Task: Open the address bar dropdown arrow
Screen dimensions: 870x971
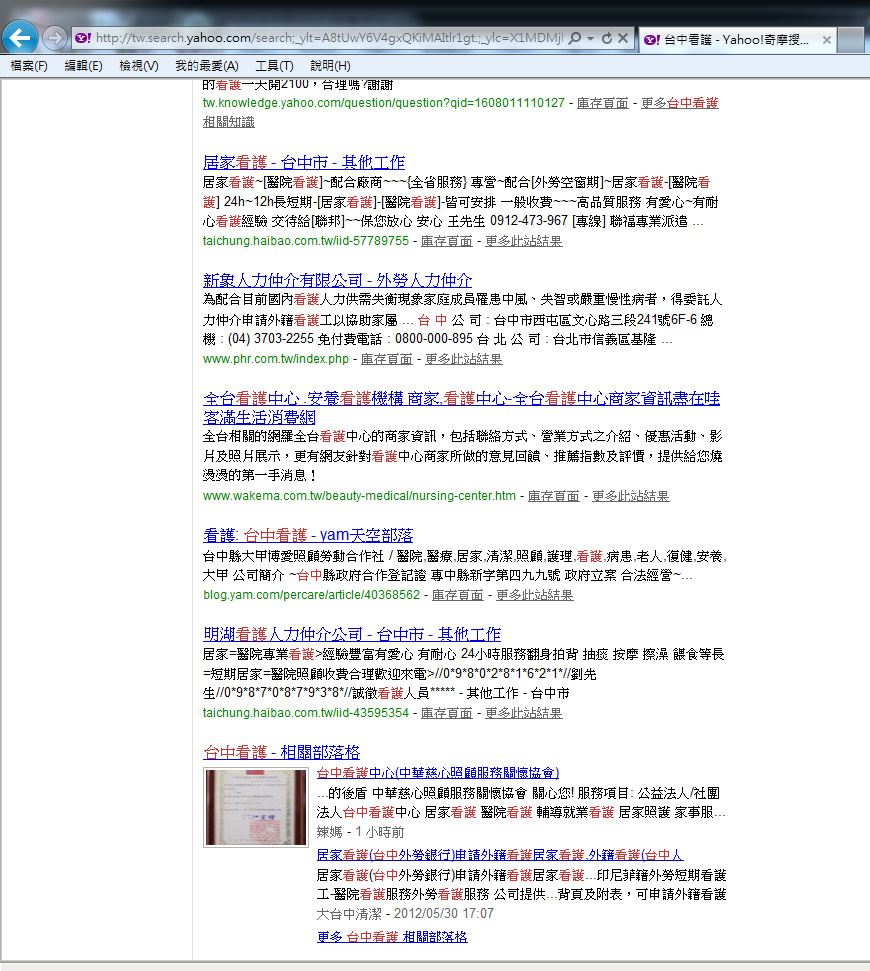Action: coord(590,38)
